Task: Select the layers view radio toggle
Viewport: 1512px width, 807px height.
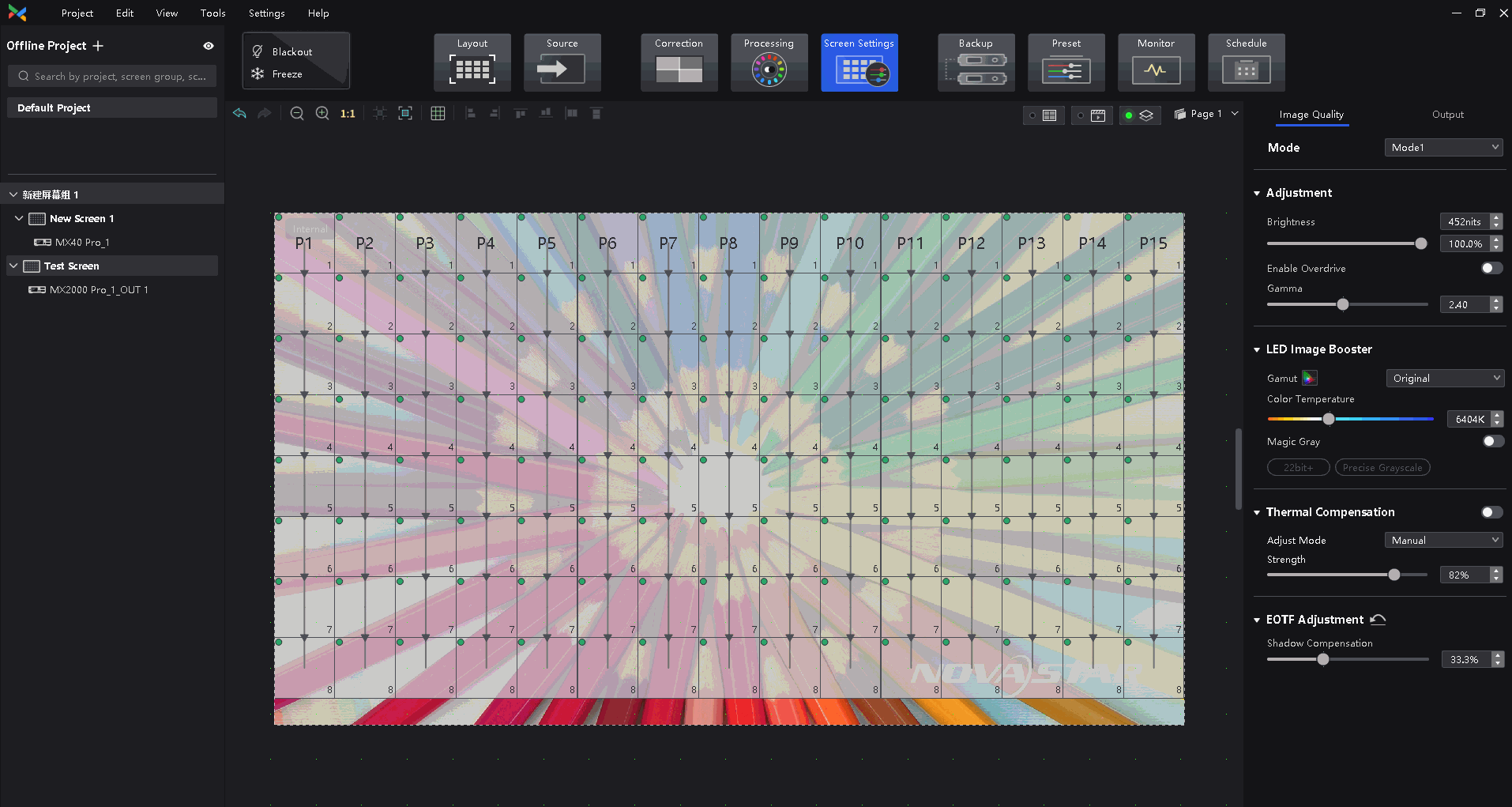Action: 1140,115
